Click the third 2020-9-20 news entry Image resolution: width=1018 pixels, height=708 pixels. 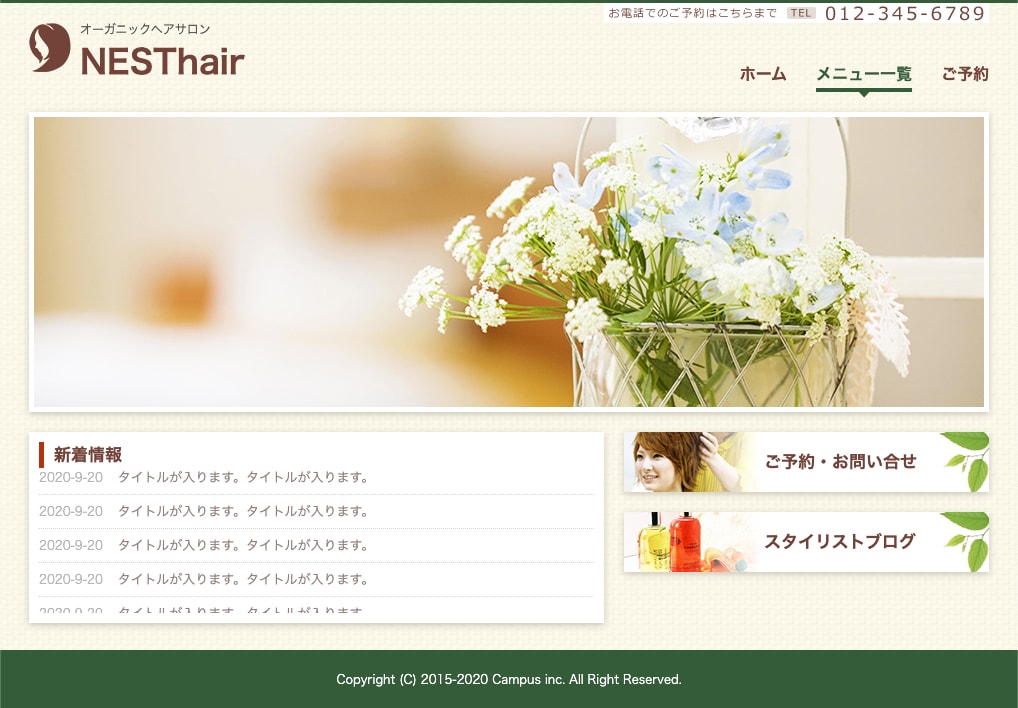(316, 545)
